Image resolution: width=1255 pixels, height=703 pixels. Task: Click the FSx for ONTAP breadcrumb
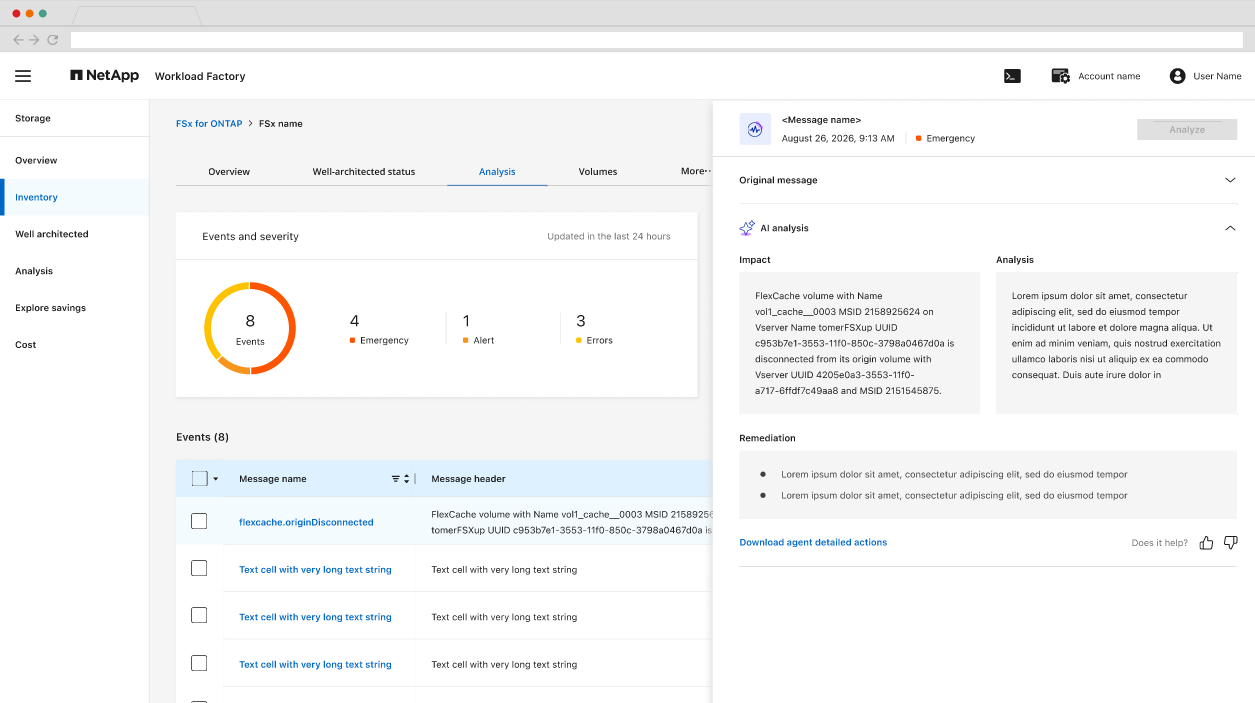[x=209, y=124]
